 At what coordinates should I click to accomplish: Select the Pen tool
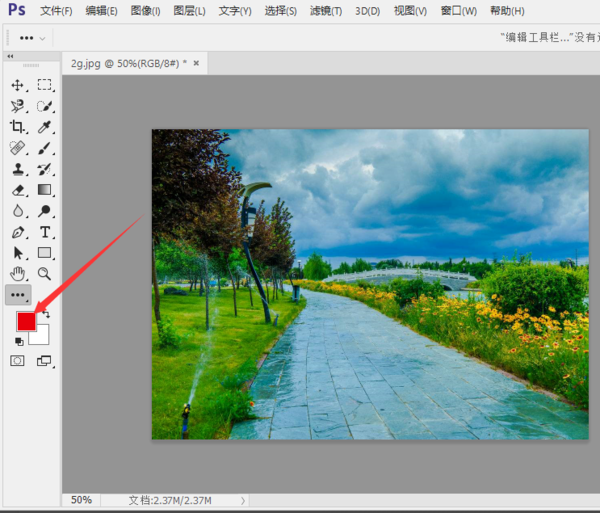[18, 232]
